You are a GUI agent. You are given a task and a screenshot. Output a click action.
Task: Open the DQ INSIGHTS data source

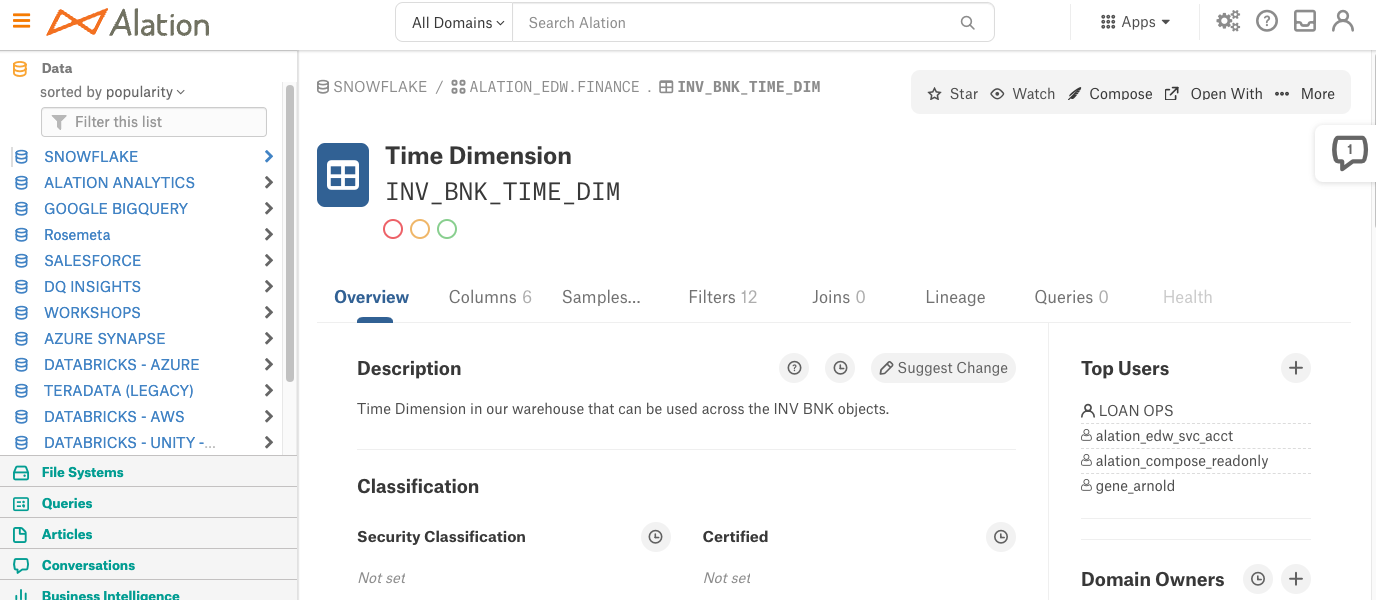pos(92,287)
